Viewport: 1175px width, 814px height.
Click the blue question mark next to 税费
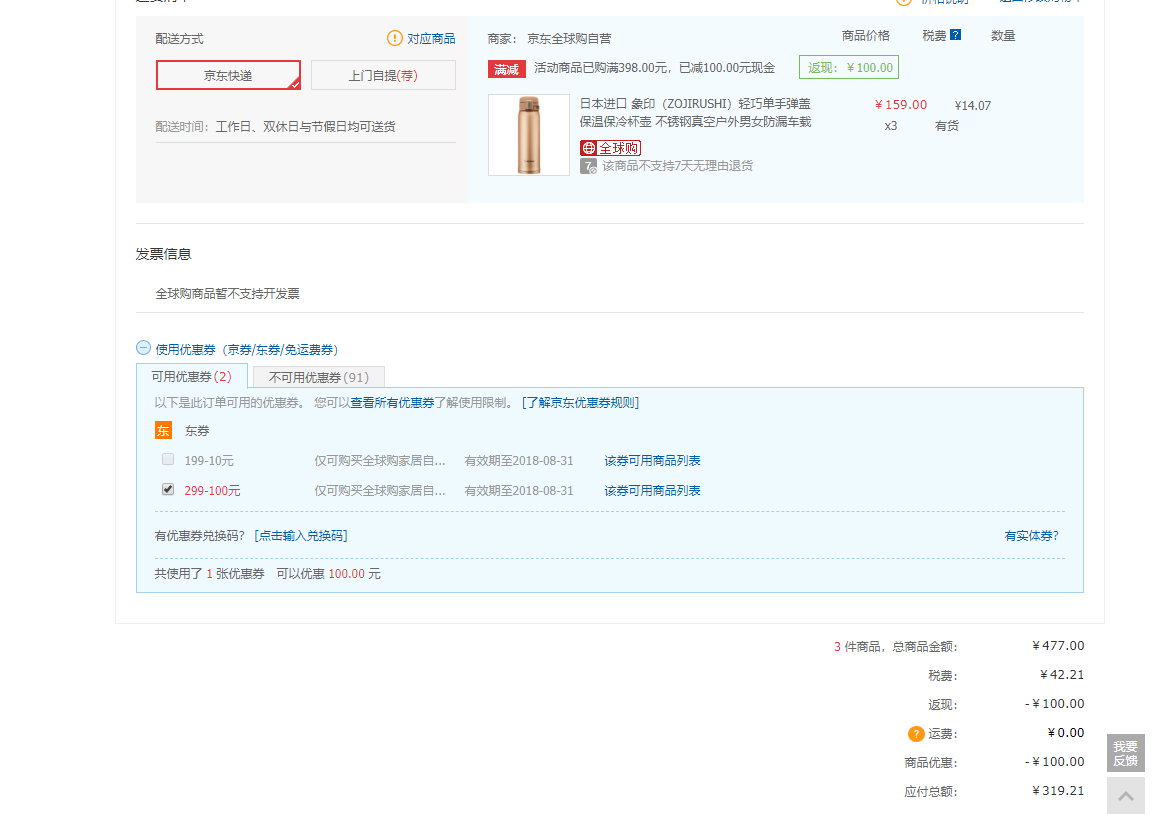955,34
